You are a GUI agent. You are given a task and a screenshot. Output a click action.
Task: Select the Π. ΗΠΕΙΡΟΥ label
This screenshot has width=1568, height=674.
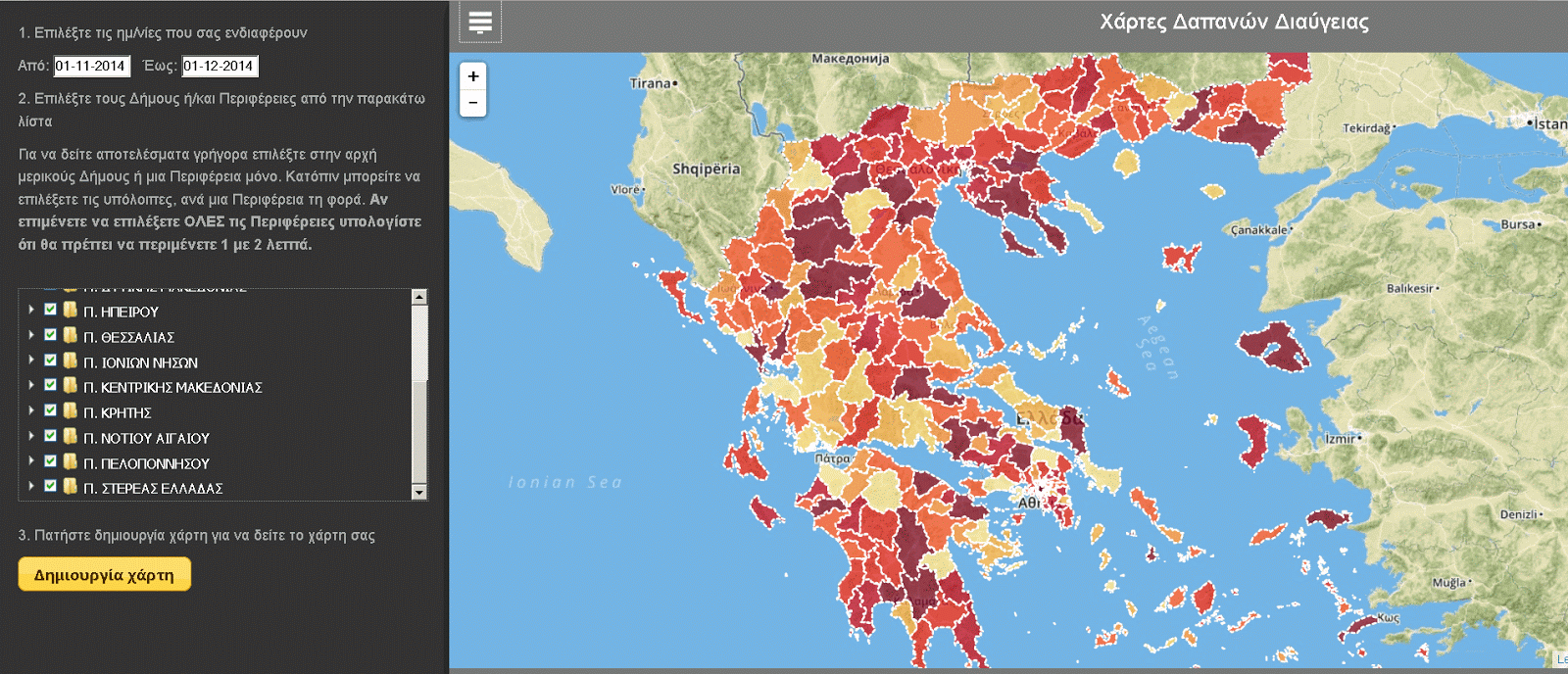click(121, 312)
